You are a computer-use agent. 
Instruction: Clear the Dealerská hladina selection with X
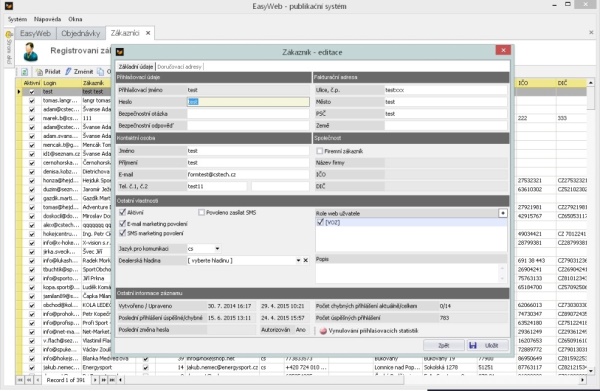pyautogui.click(x=305, y=260)
